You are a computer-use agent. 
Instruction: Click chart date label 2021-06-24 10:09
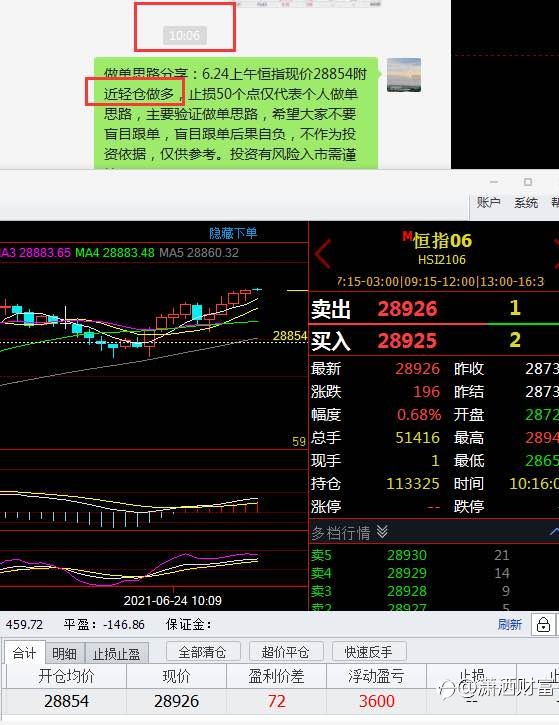(172, 600)
